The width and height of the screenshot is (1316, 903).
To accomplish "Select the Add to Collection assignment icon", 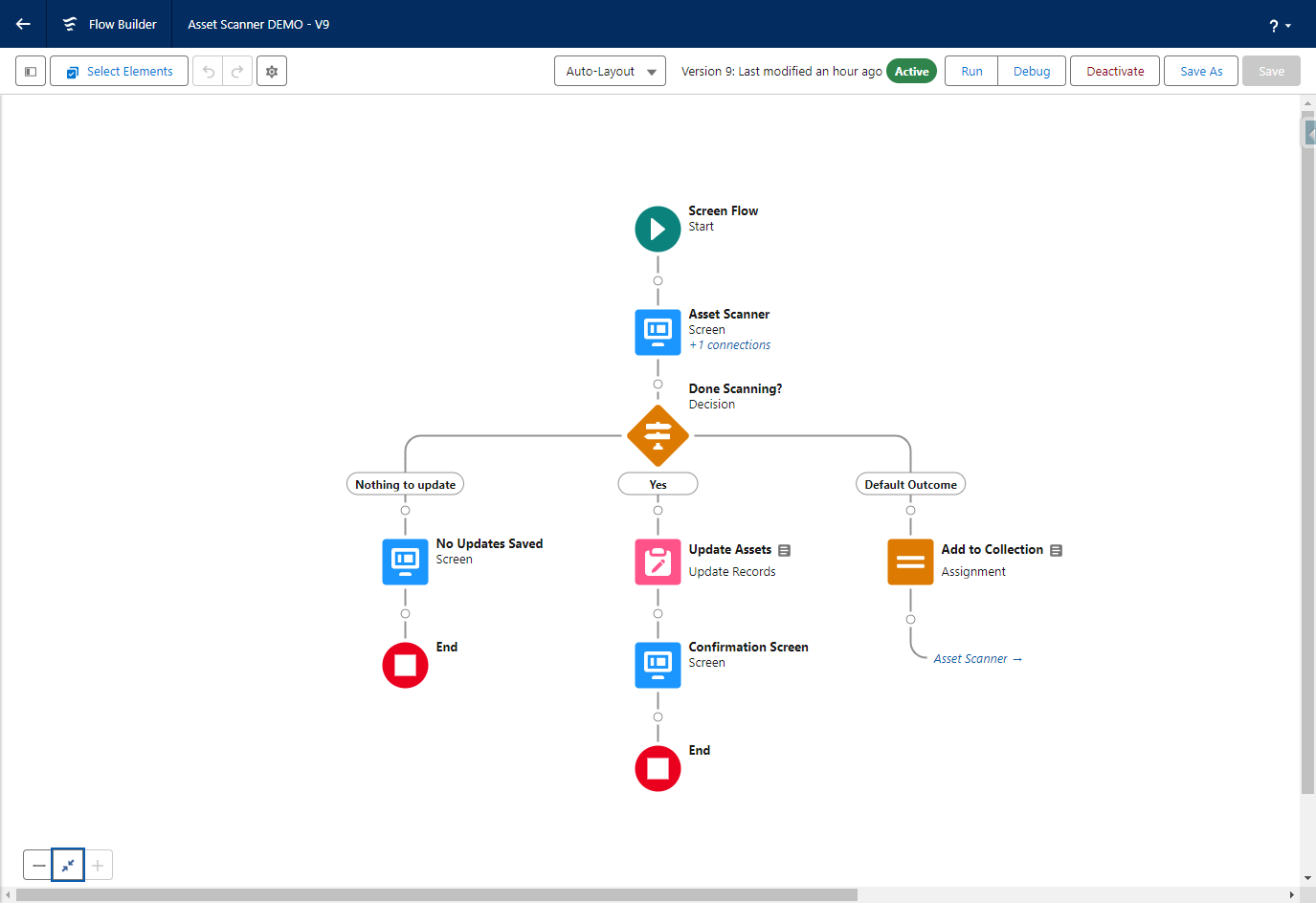I will [x=910, y=562].
